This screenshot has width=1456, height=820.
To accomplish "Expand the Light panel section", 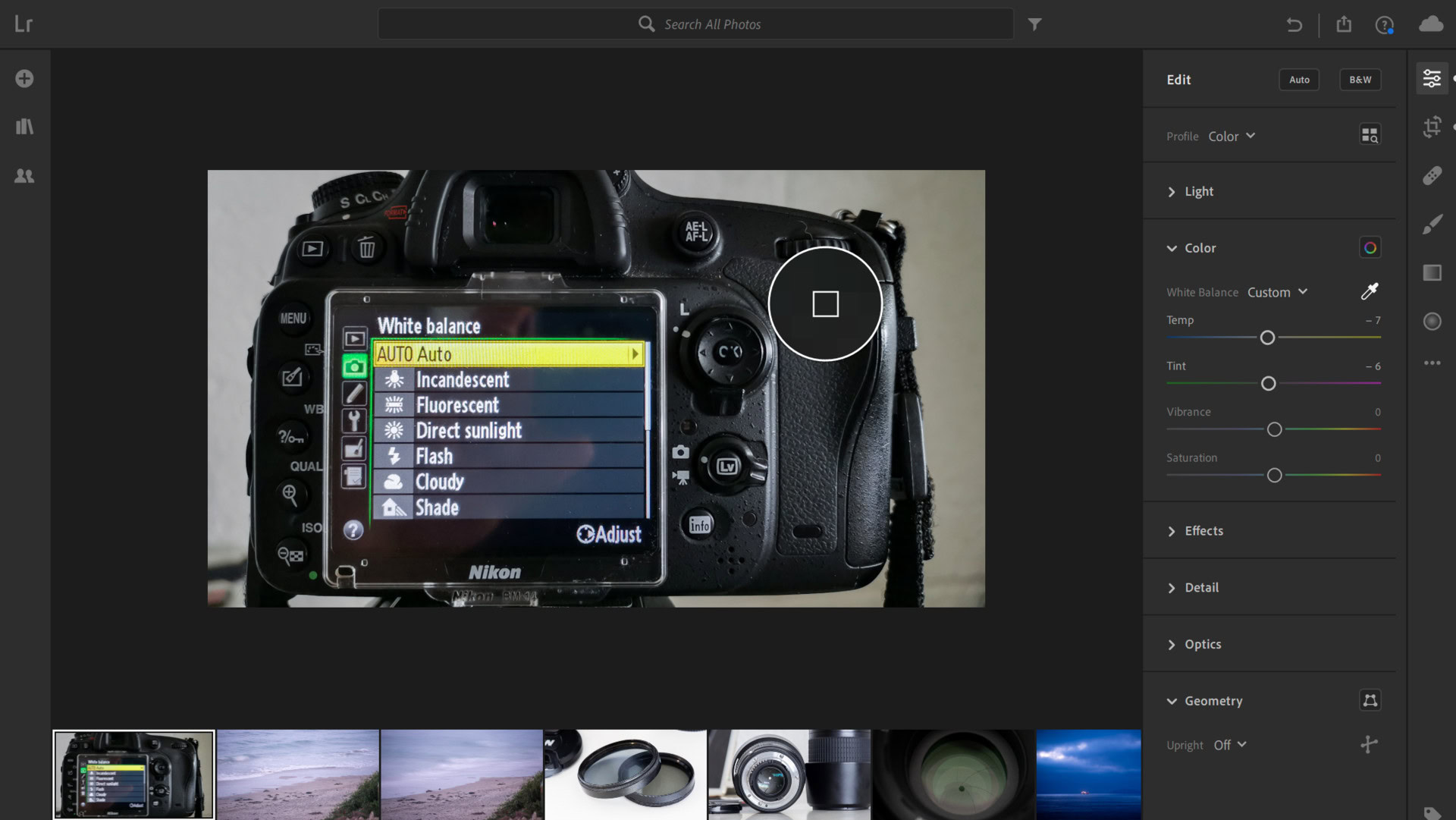I will coord(1199,191).
